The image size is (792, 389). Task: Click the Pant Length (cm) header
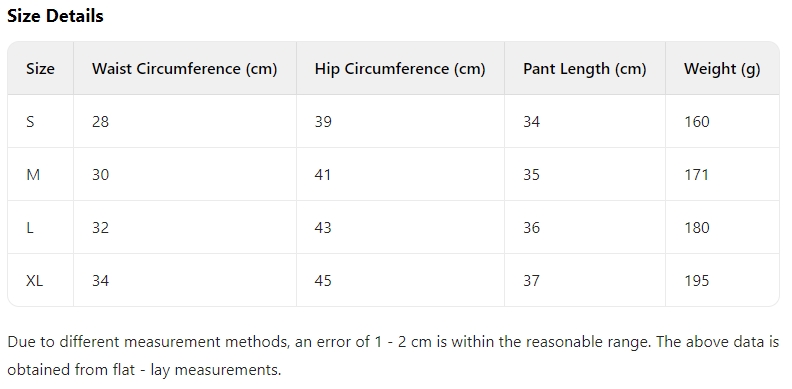pos(584,69)
